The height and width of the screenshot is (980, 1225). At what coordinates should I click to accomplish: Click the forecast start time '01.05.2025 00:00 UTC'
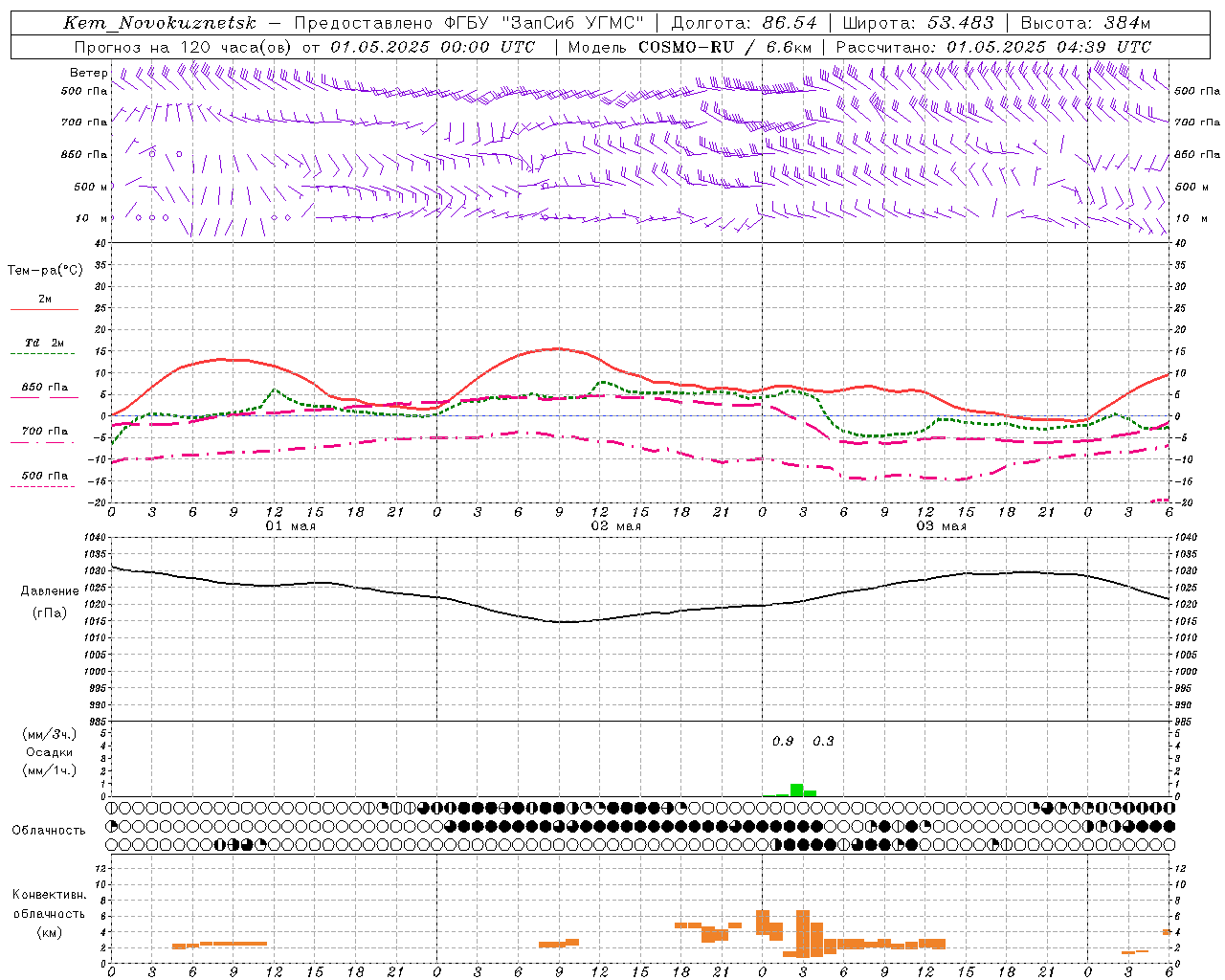click(x=433, y=47)
